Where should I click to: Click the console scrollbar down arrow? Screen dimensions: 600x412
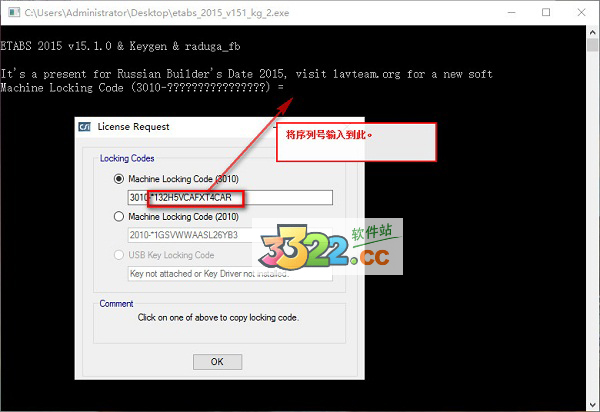592,404
